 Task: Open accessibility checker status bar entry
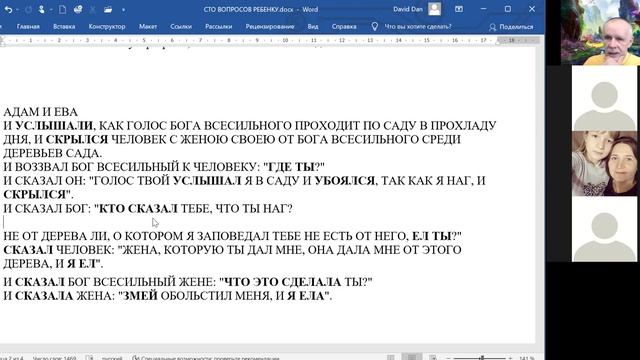(206, 358)
